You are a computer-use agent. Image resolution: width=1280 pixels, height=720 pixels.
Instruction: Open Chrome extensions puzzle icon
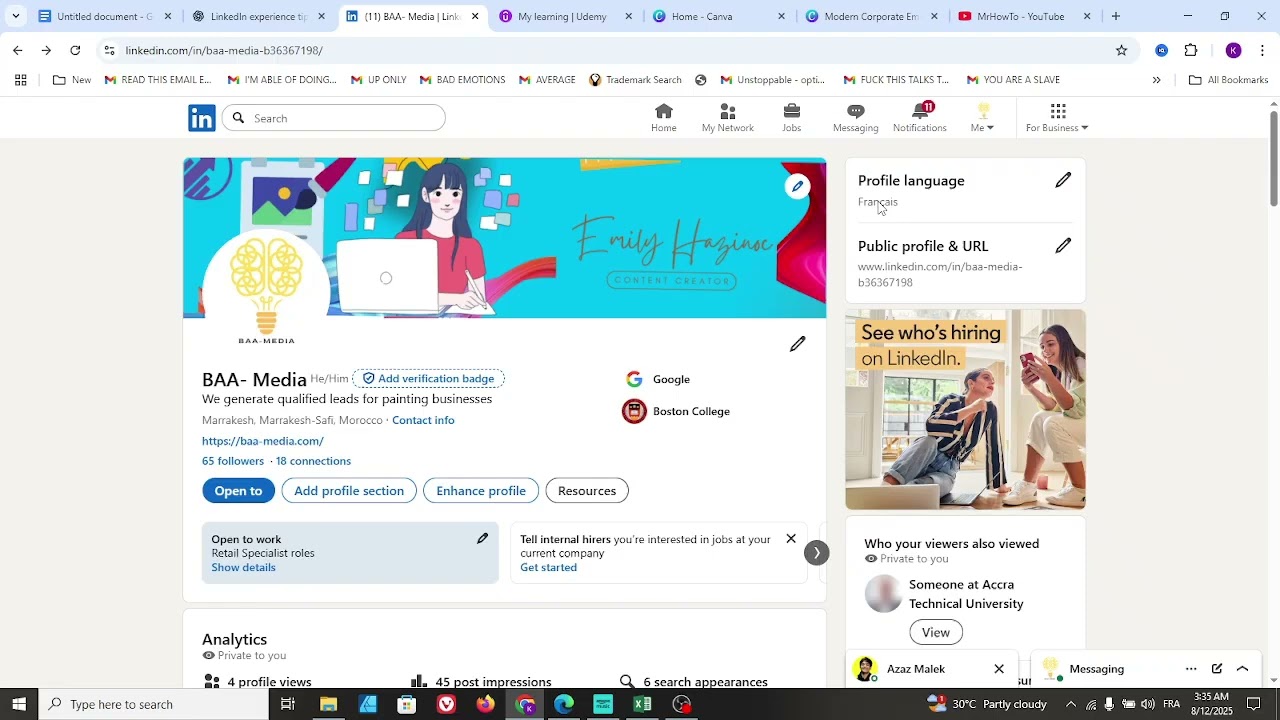click(1191, 50)
